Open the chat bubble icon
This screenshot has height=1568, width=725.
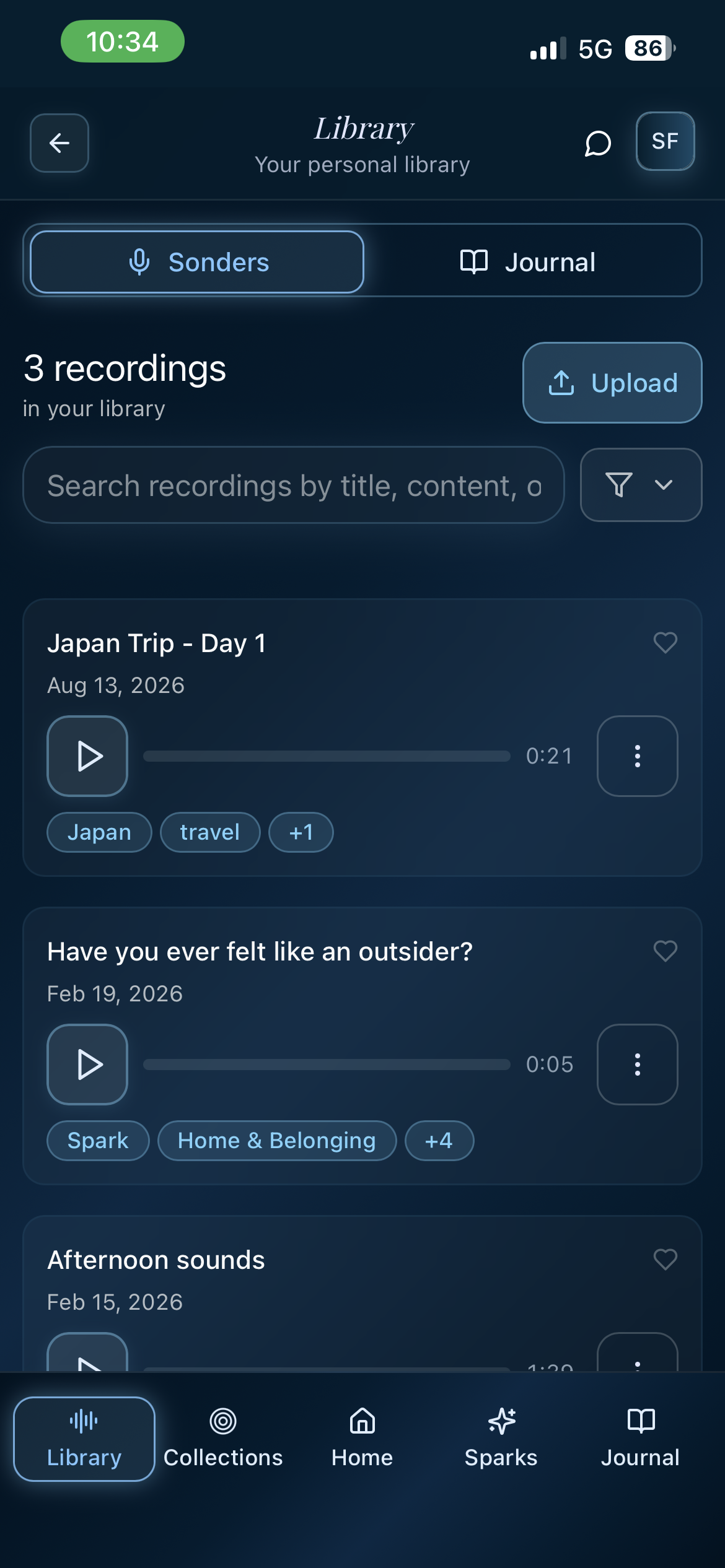tap(598, 143)
